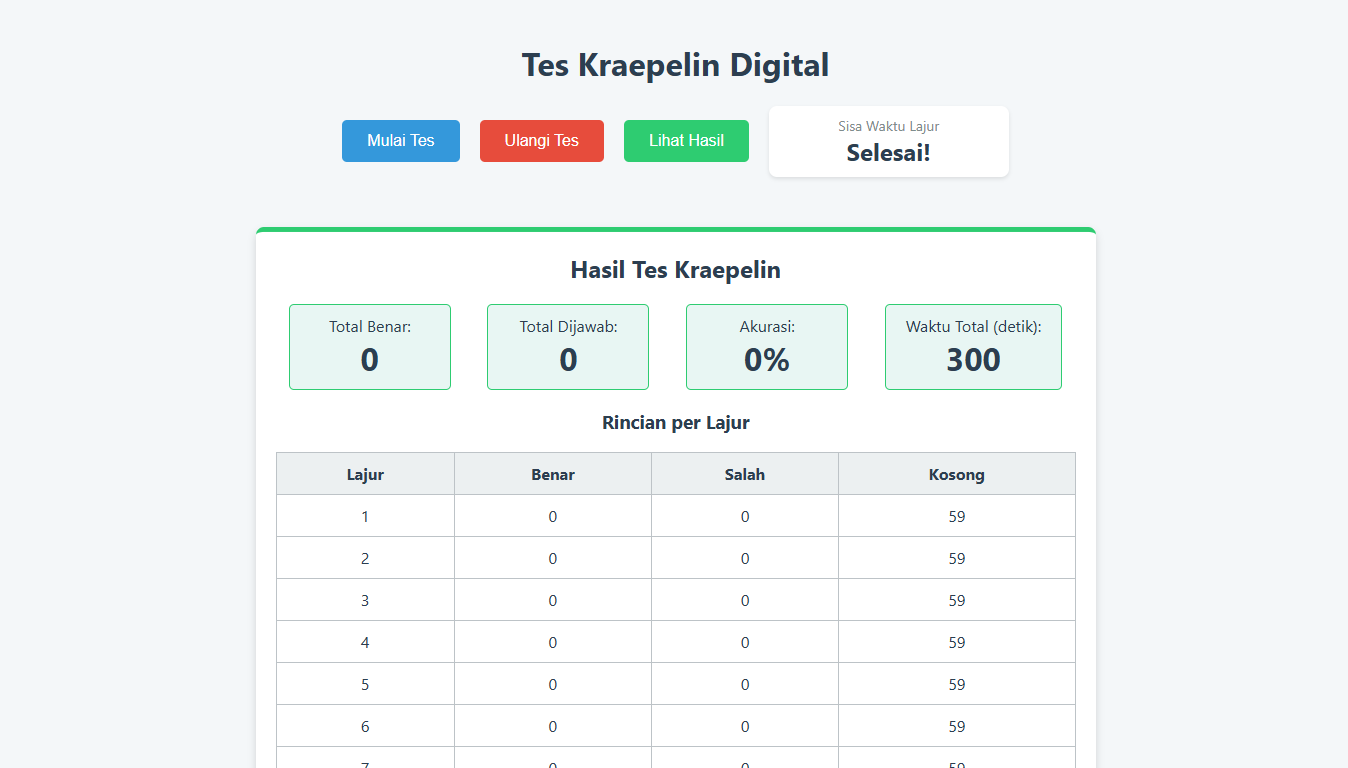The width and height of the screenshot is (1348, 768).
Task: Click the Tes Kraepelin Digital page title
Action: pos(675,65)
